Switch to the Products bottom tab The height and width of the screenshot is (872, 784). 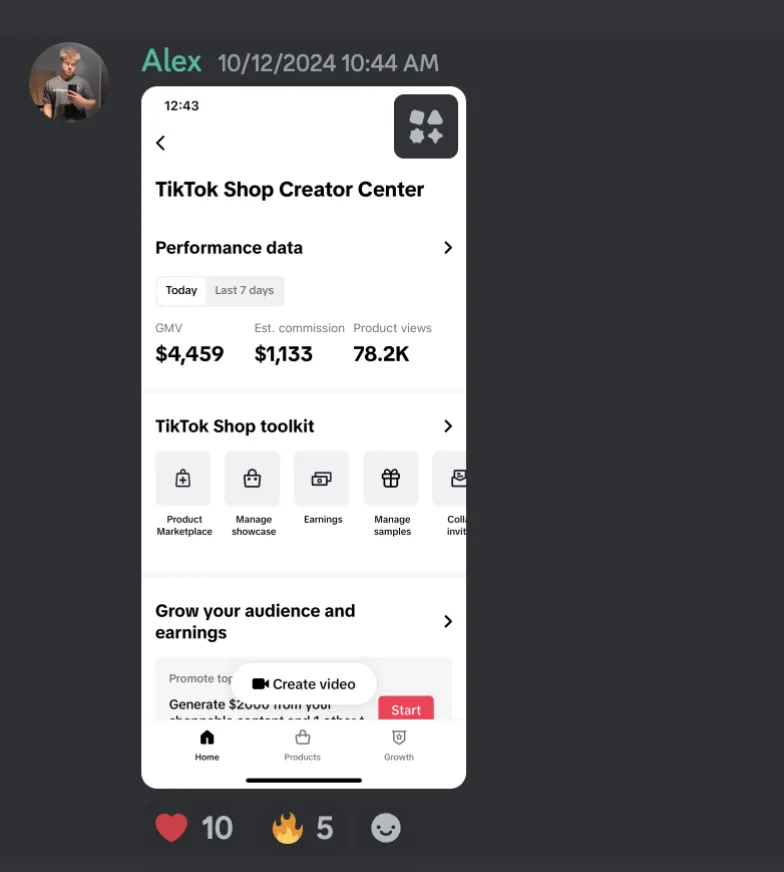click(x=302, y=746)
